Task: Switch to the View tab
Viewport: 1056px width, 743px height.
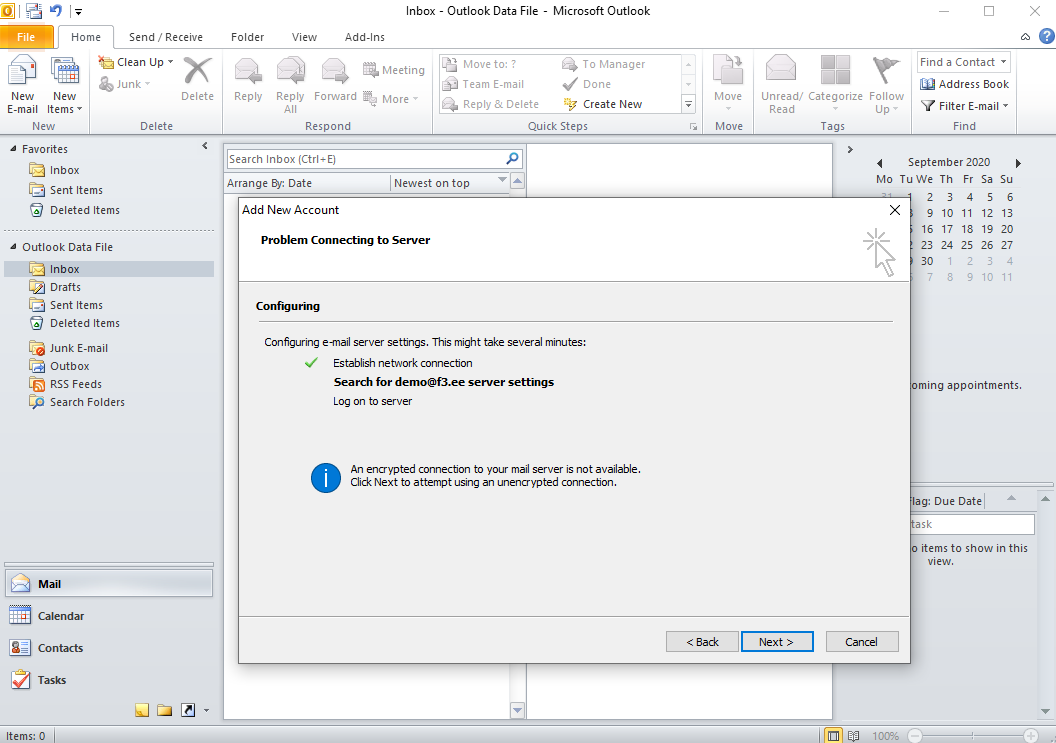Action: (304, 37)
